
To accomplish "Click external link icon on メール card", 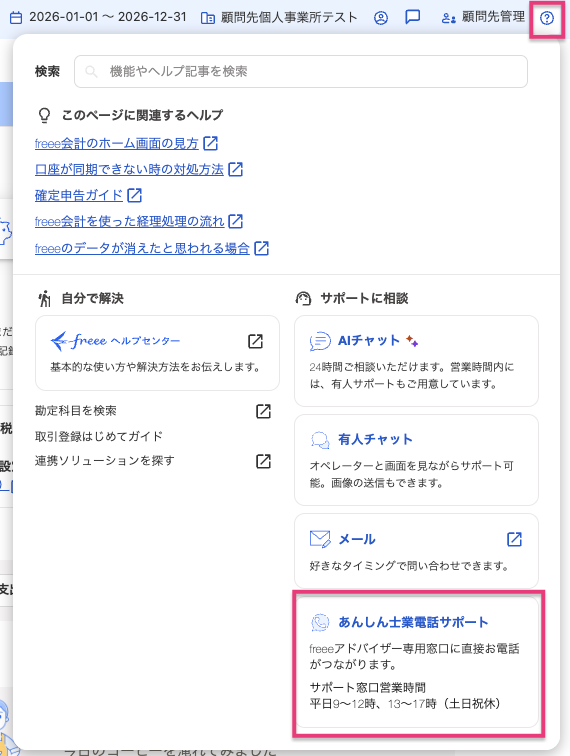I will [515, 539].
